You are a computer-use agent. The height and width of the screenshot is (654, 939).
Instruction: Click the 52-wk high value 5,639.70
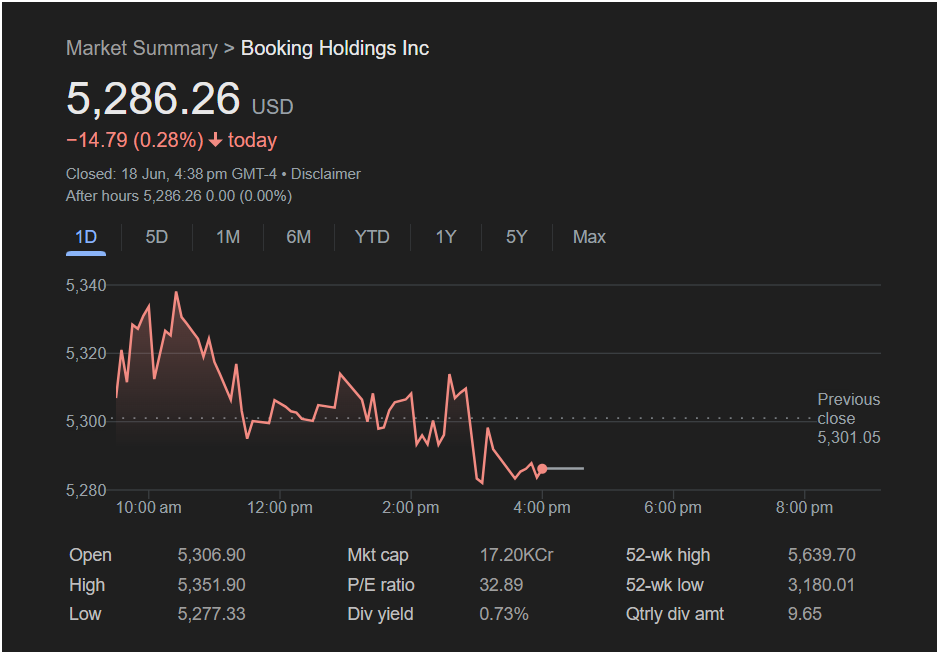click(822, 555)
